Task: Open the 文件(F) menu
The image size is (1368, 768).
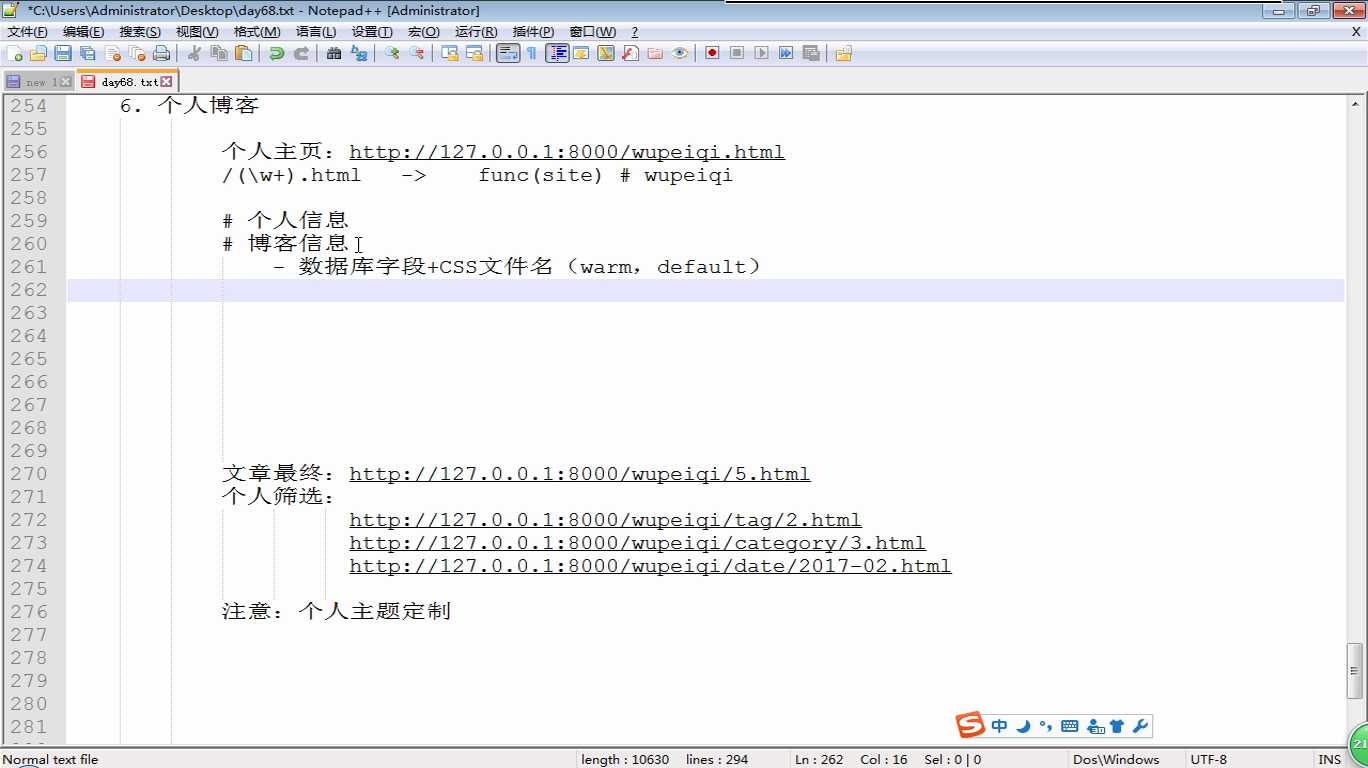Action: pyautogui.click(x=27, y=32)
